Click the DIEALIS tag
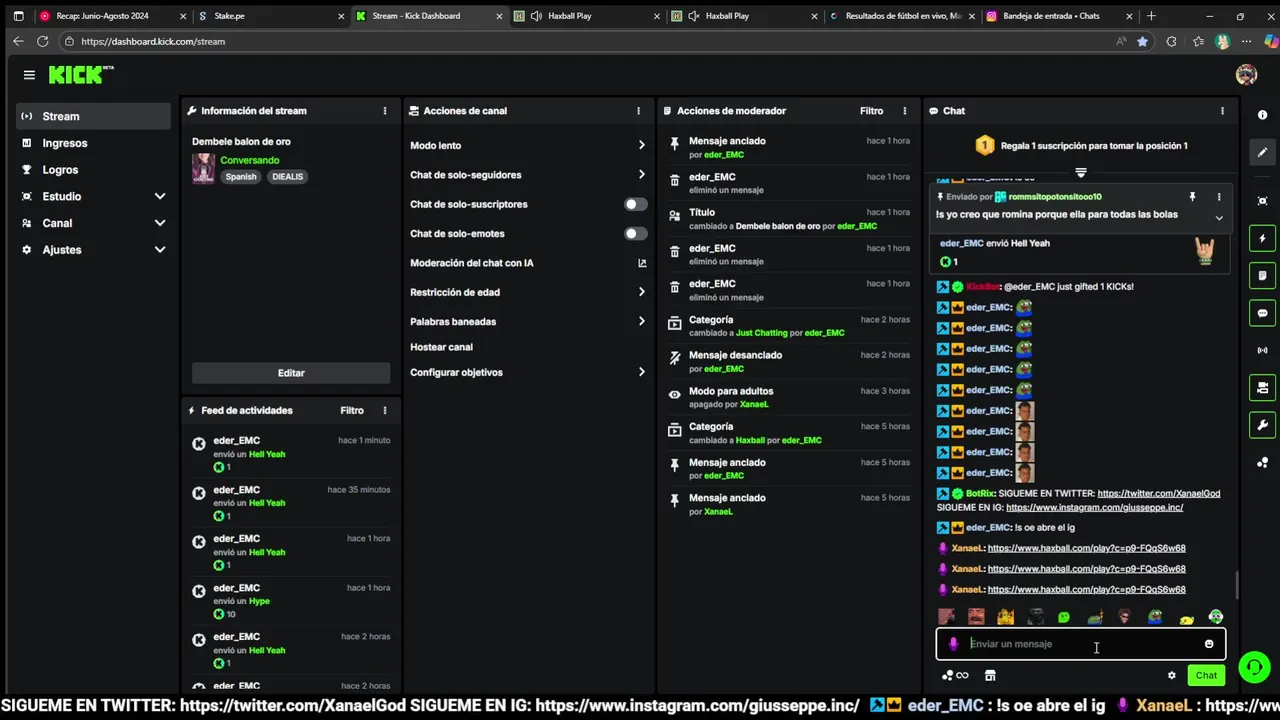Image resolution: width=1280 pixels, height=720 pixels. tap(287, 177)
